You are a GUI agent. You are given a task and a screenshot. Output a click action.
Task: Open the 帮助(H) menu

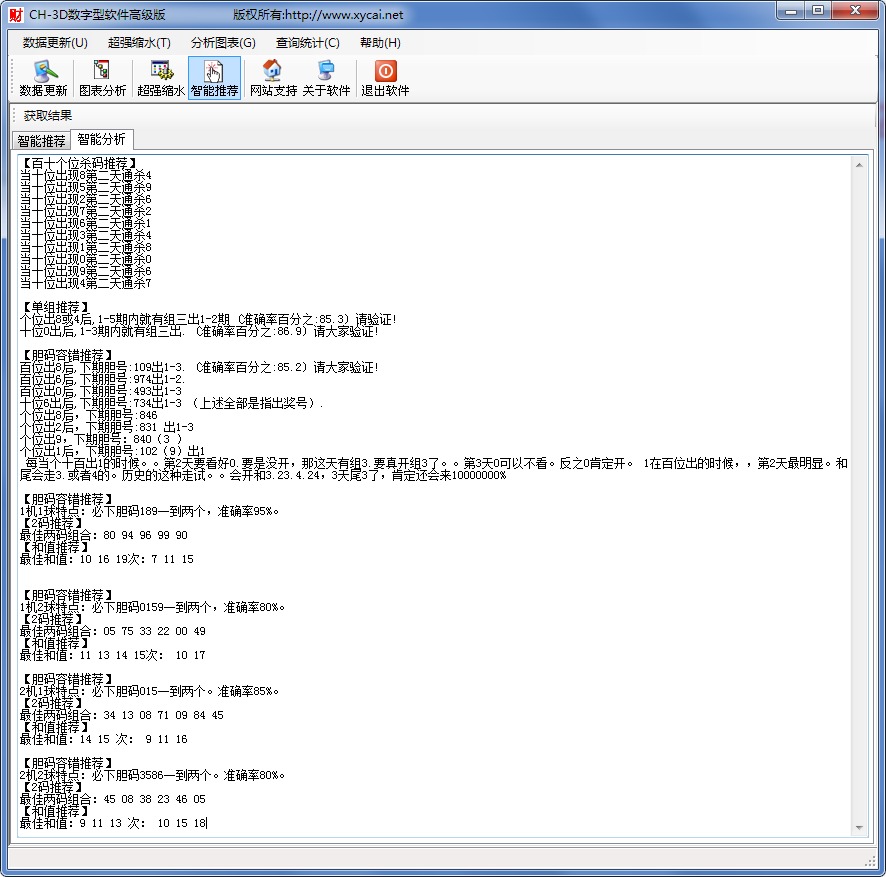click(x=380, y=43)
